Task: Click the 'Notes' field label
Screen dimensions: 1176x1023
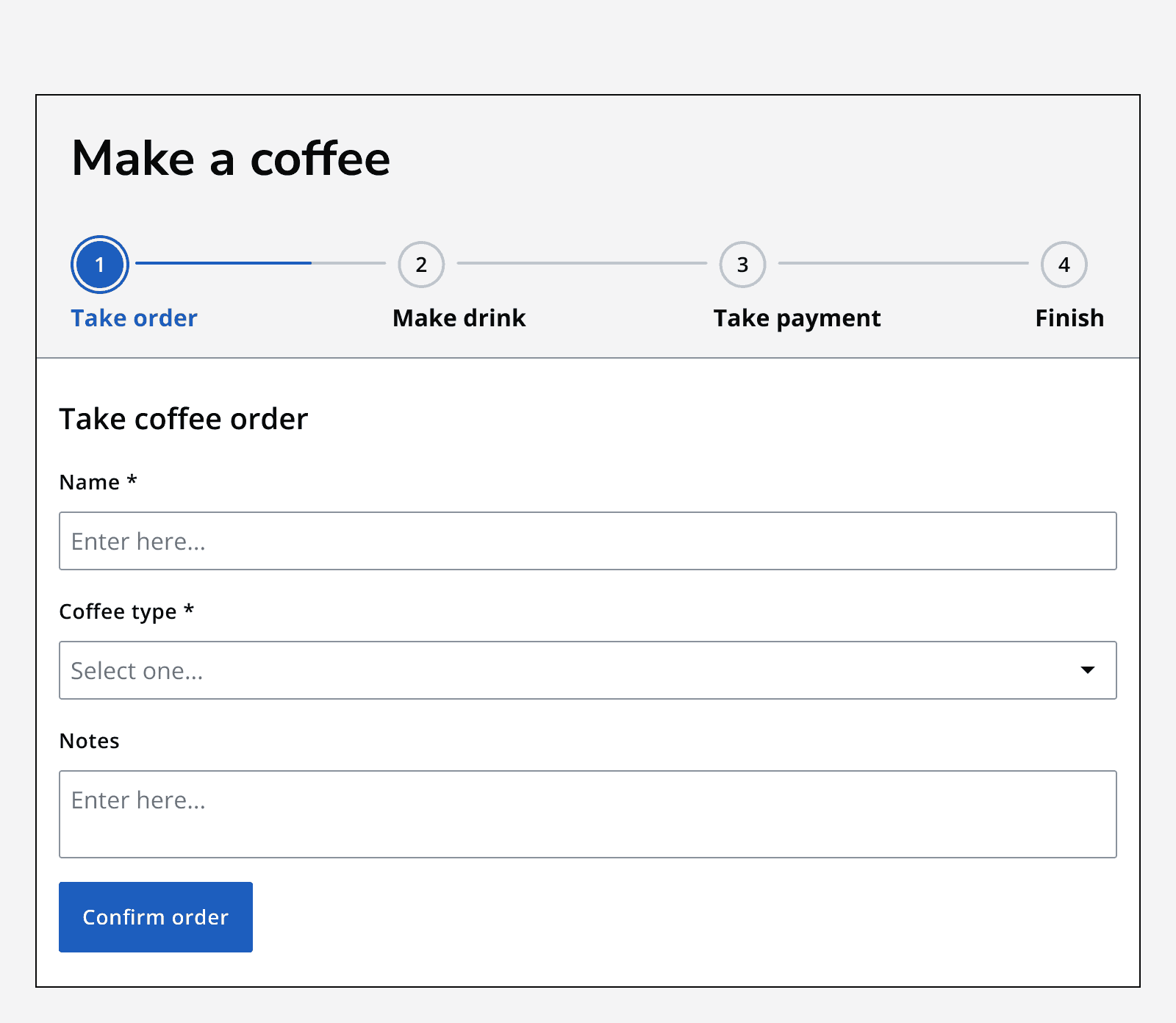Action: click(89, 741)
